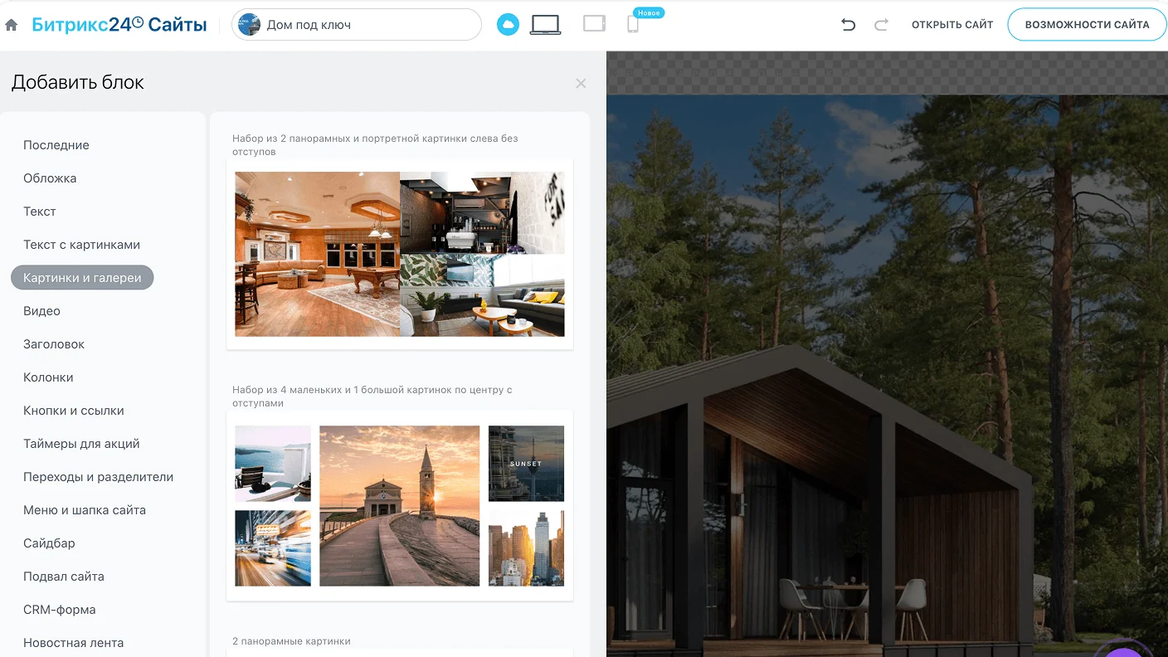Redo the last undone action
1168x657 pixels.
[881, 25]
